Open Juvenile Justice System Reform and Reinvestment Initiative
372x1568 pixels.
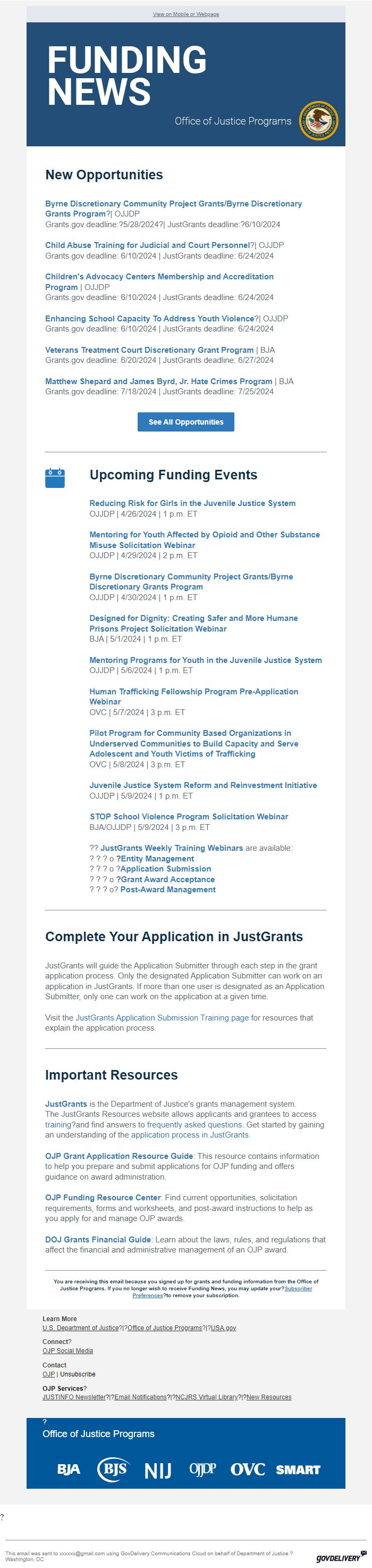(x=203, y=785)
